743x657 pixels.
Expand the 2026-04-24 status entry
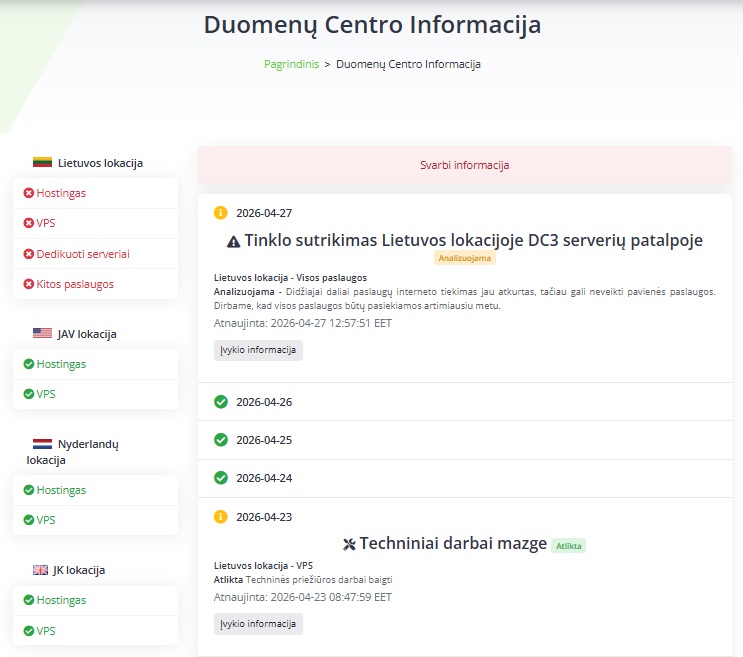click(x=264, y=478)
